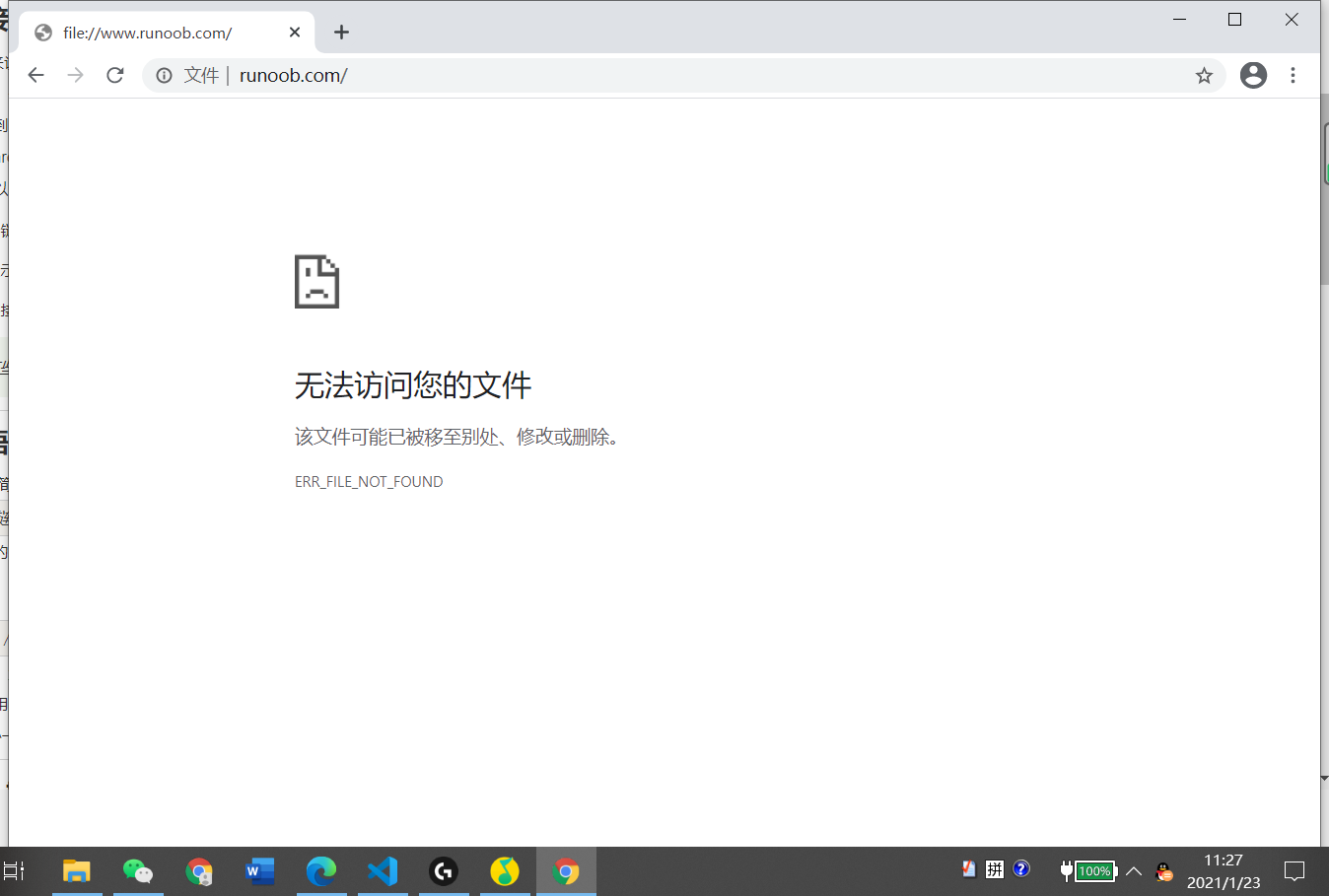The width and height of the screenshot is (1329, 896).
Task: Maximize the Chrome window
Action: point(1234,20)
